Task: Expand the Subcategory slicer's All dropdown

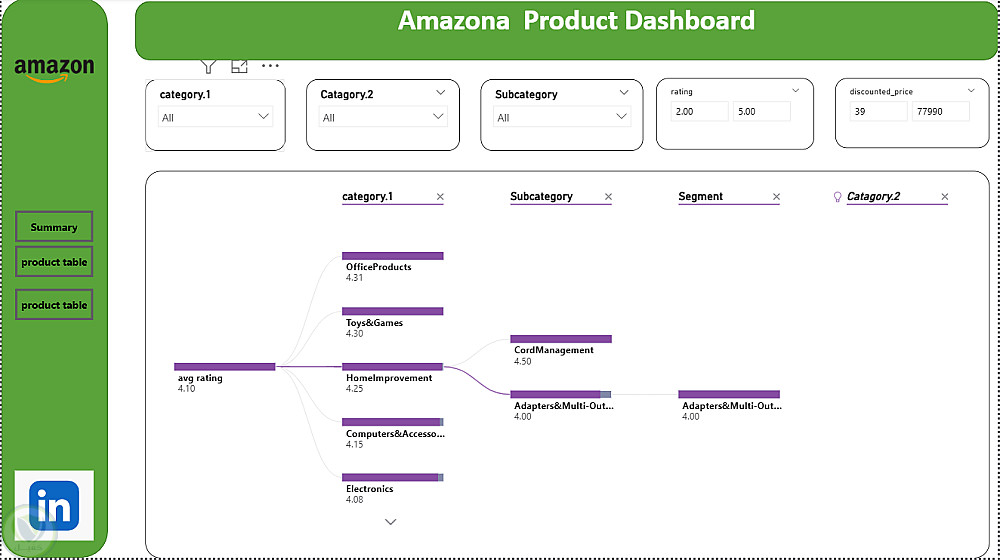Action: [563, 117]
